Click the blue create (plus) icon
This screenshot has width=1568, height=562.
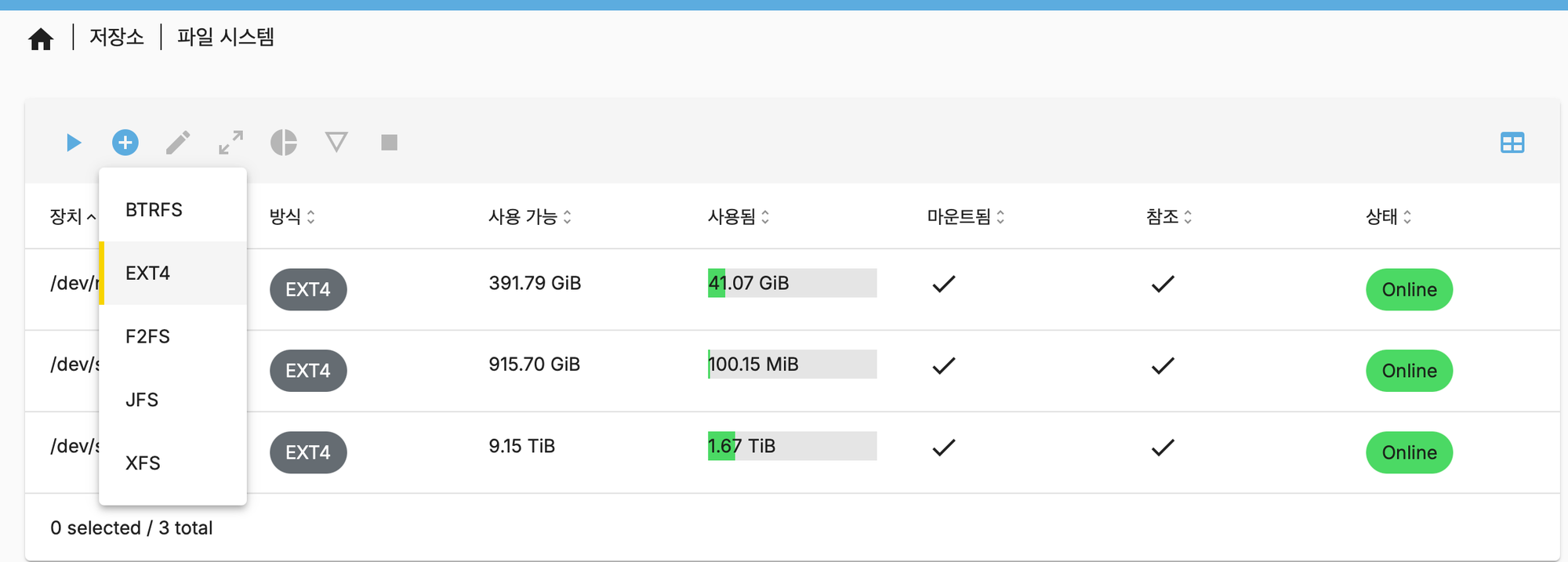(x=125, y=143)
